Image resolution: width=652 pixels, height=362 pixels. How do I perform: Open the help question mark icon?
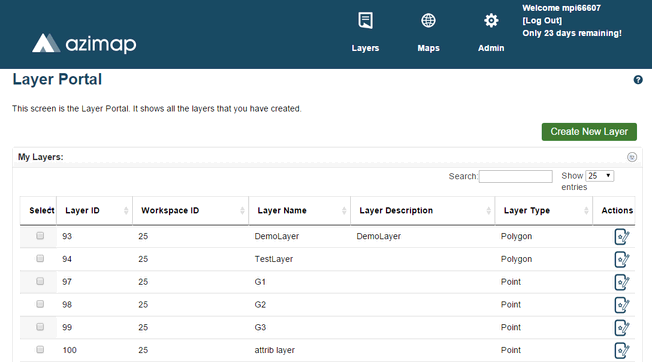(638, 80)
